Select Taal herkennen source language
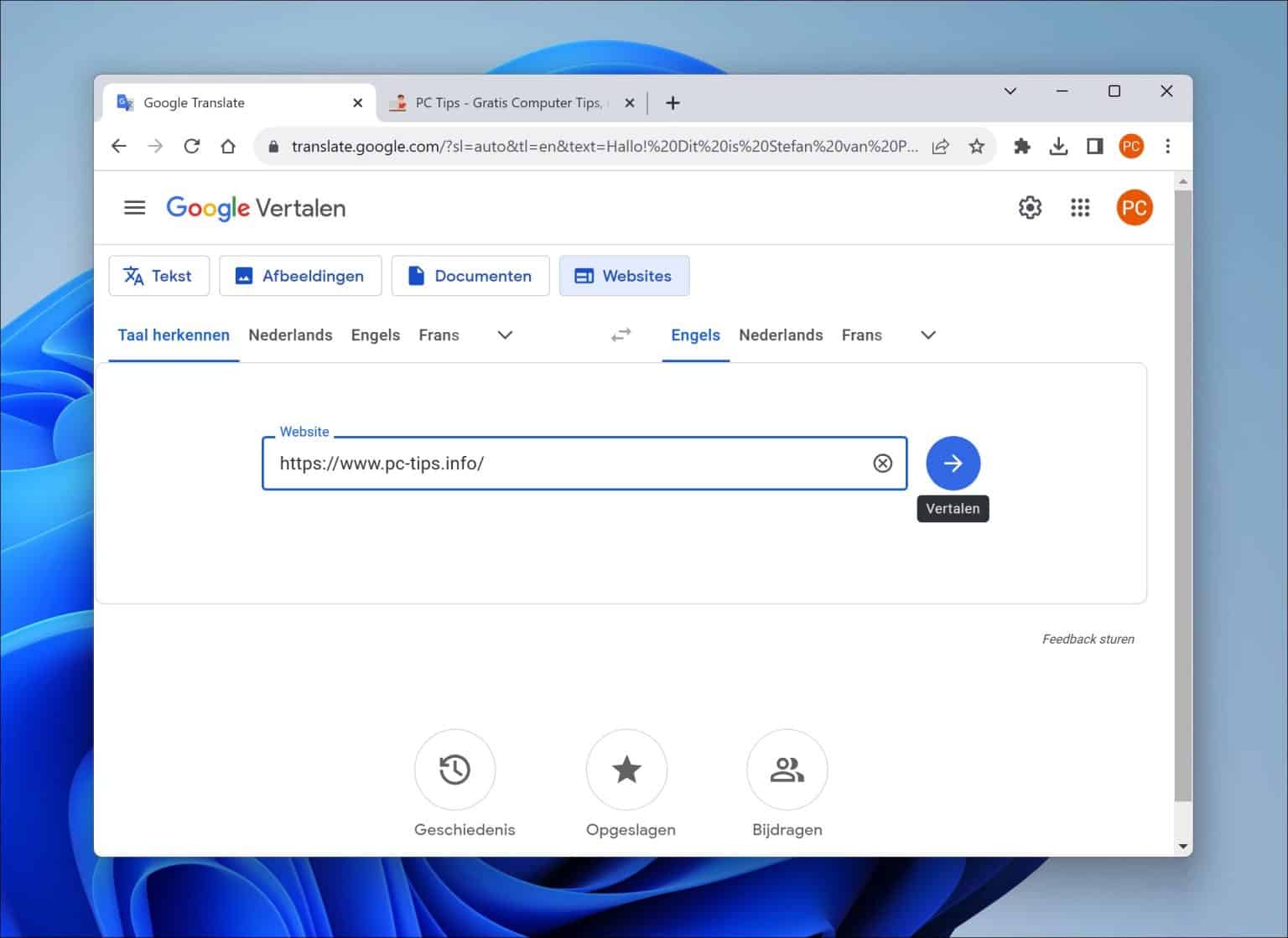The width and height of the screenshot is (1288, 938). [x=174, y=335]
